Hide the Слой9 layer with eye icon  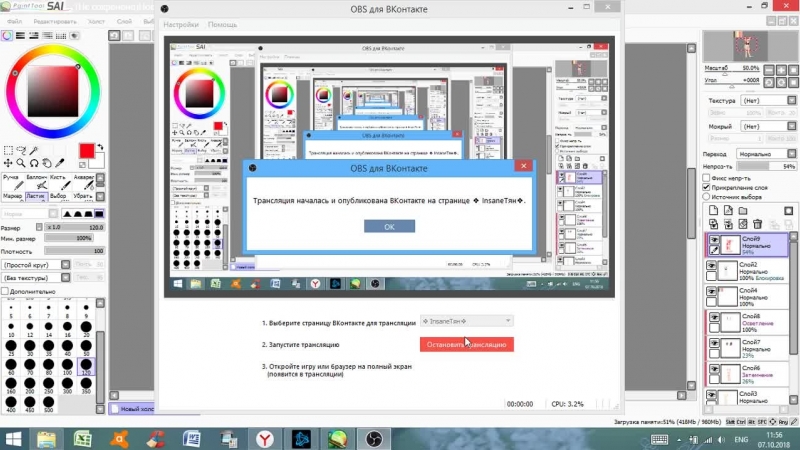(x=714, y=240)
